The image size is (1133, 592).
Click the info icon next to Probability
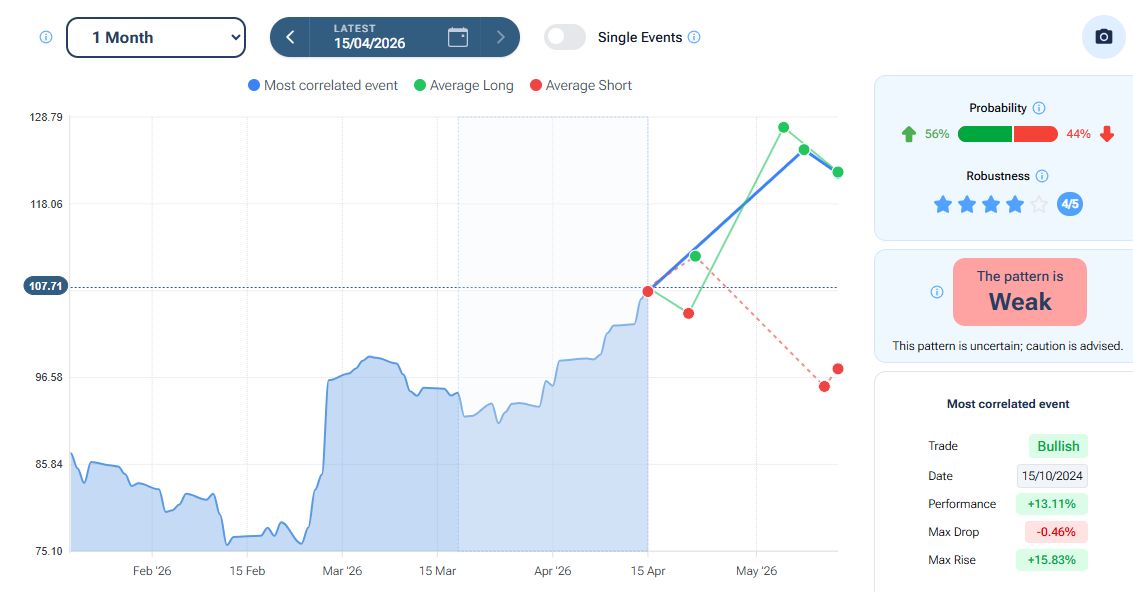click(1038, 108)
